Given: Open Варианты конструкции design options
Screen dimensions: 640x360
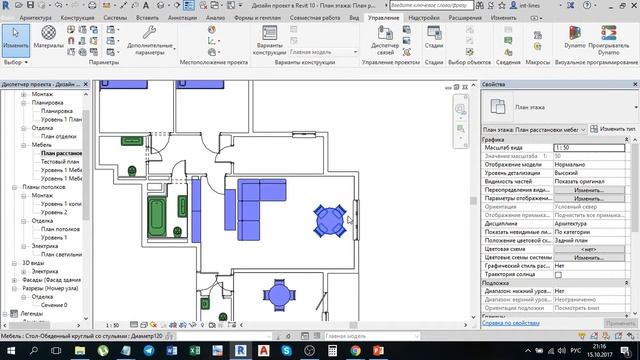Looking at the screenshot, I should point(269,40).
